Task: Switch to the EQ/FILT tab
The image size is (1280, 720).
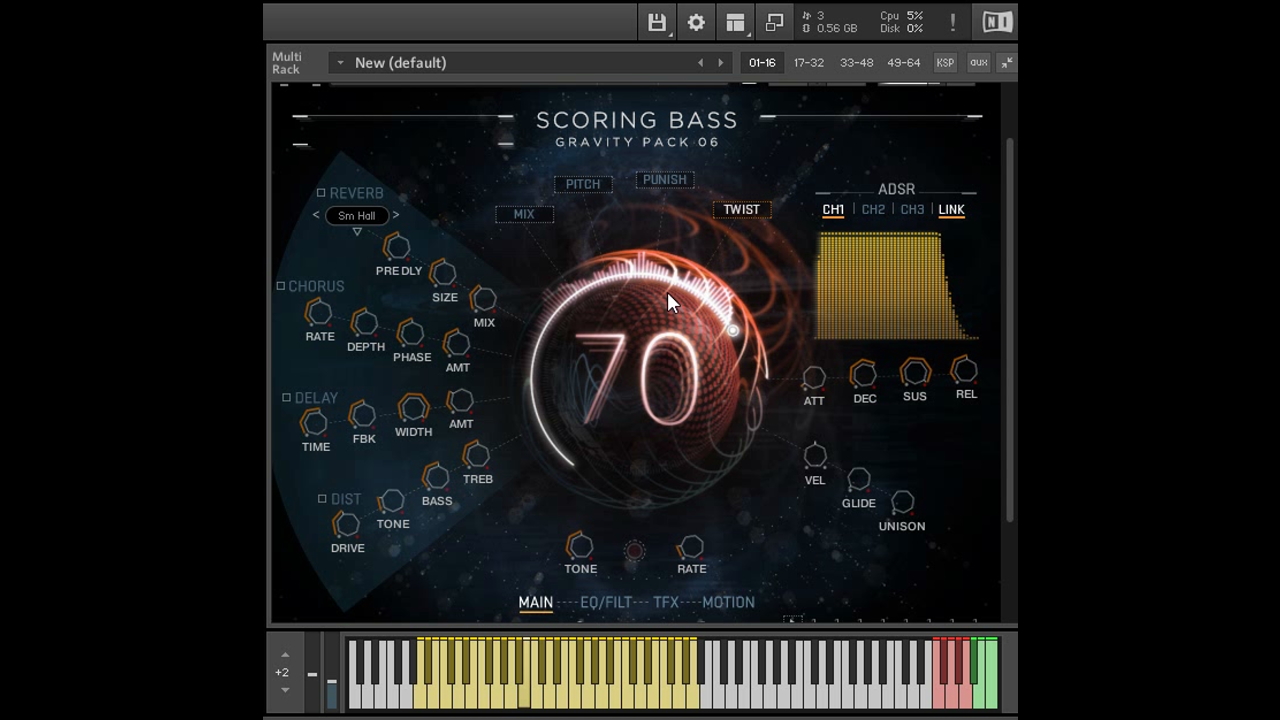Action: tap(606, 602)
